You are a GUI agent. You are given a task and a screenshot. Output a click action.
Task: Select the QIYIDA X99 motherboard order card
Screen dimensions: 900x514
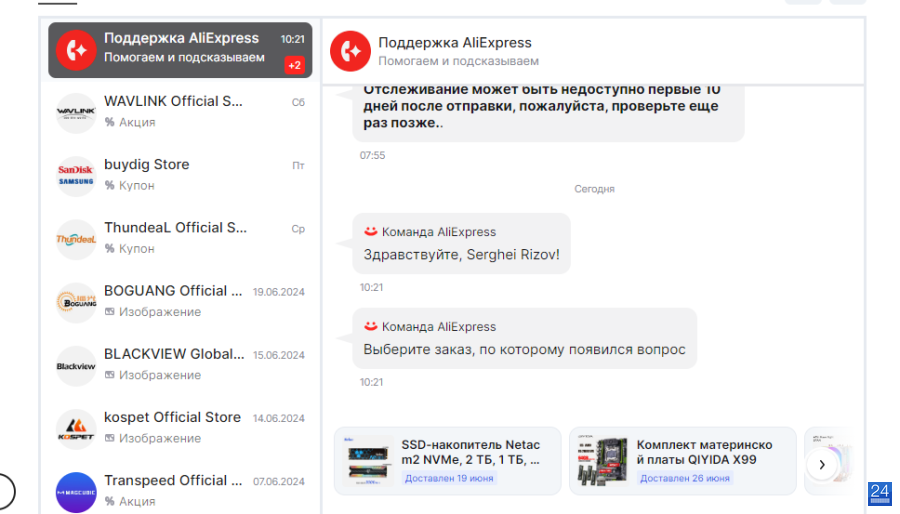683,461
